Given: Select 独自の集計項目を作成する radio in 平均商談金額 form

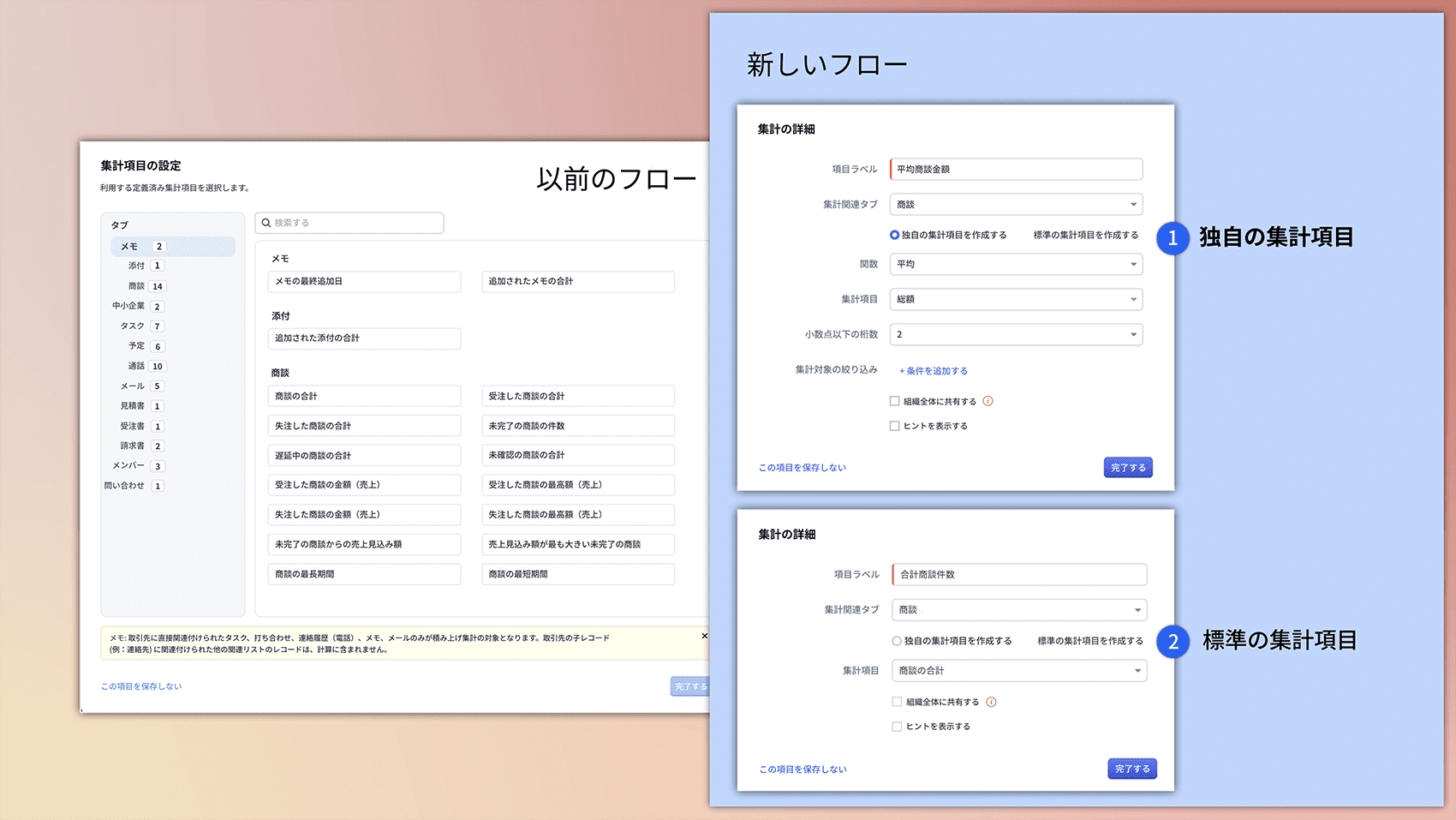Looking at the screenshot, I should [895, 235].
